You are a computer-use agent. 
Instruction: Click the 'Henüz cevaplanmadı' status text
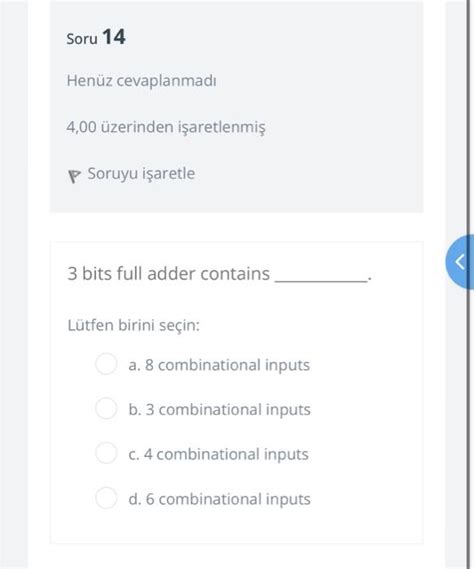142,81
